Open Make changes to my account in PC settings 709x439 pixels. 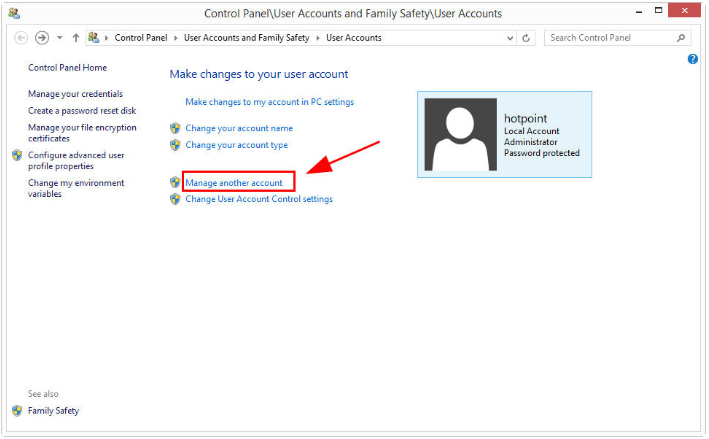tap(269, 102)
